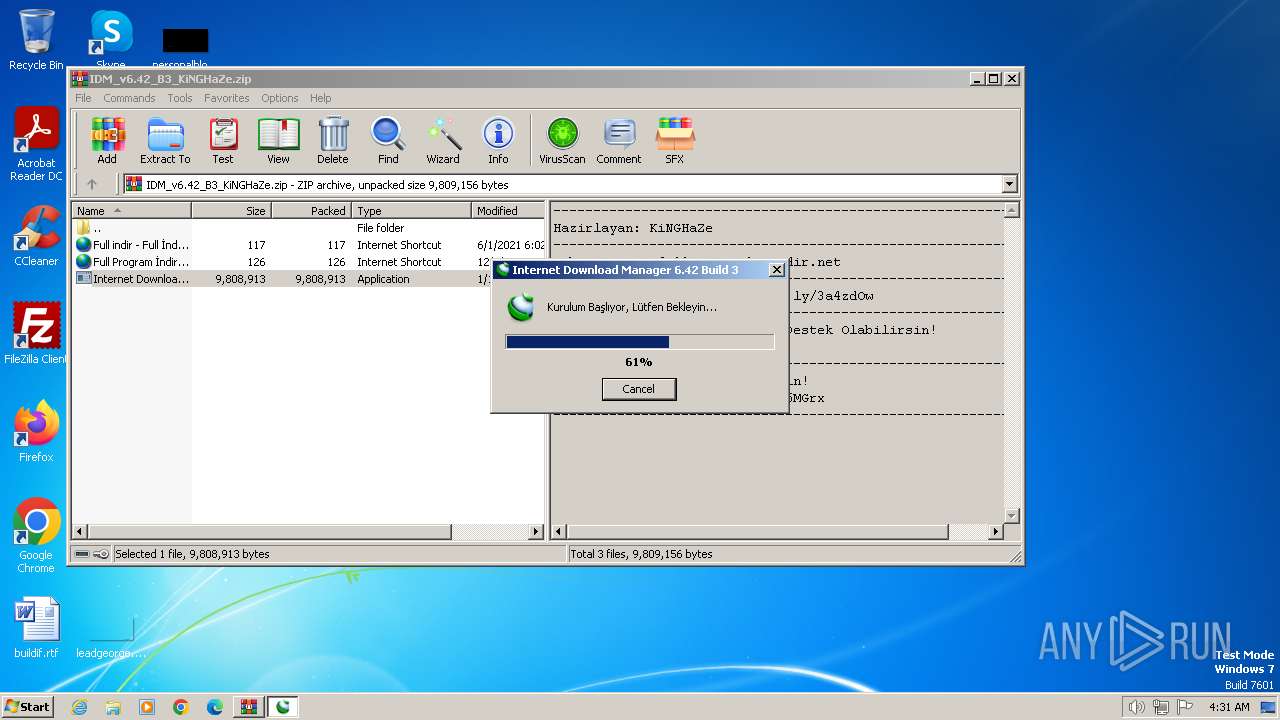
Task: Click 'Selected 1 file, 9,808,913 bytes' status text
Action: click(x=192, y=554)
